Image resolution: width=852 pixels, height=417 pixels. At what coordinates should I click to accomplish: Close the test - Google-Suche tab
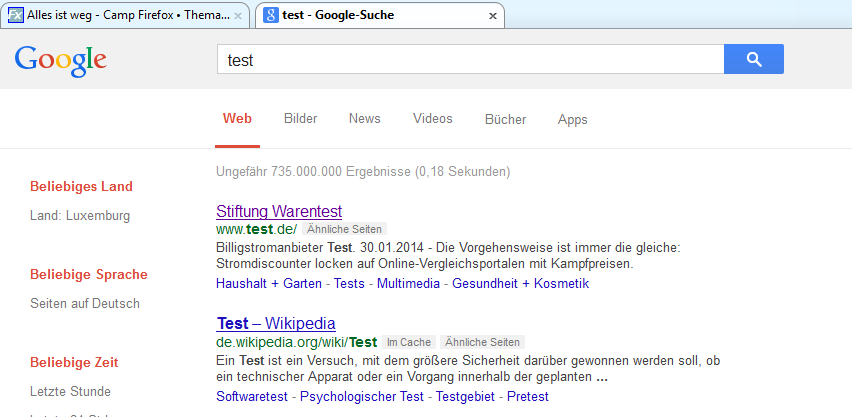(x=493, y=16)
